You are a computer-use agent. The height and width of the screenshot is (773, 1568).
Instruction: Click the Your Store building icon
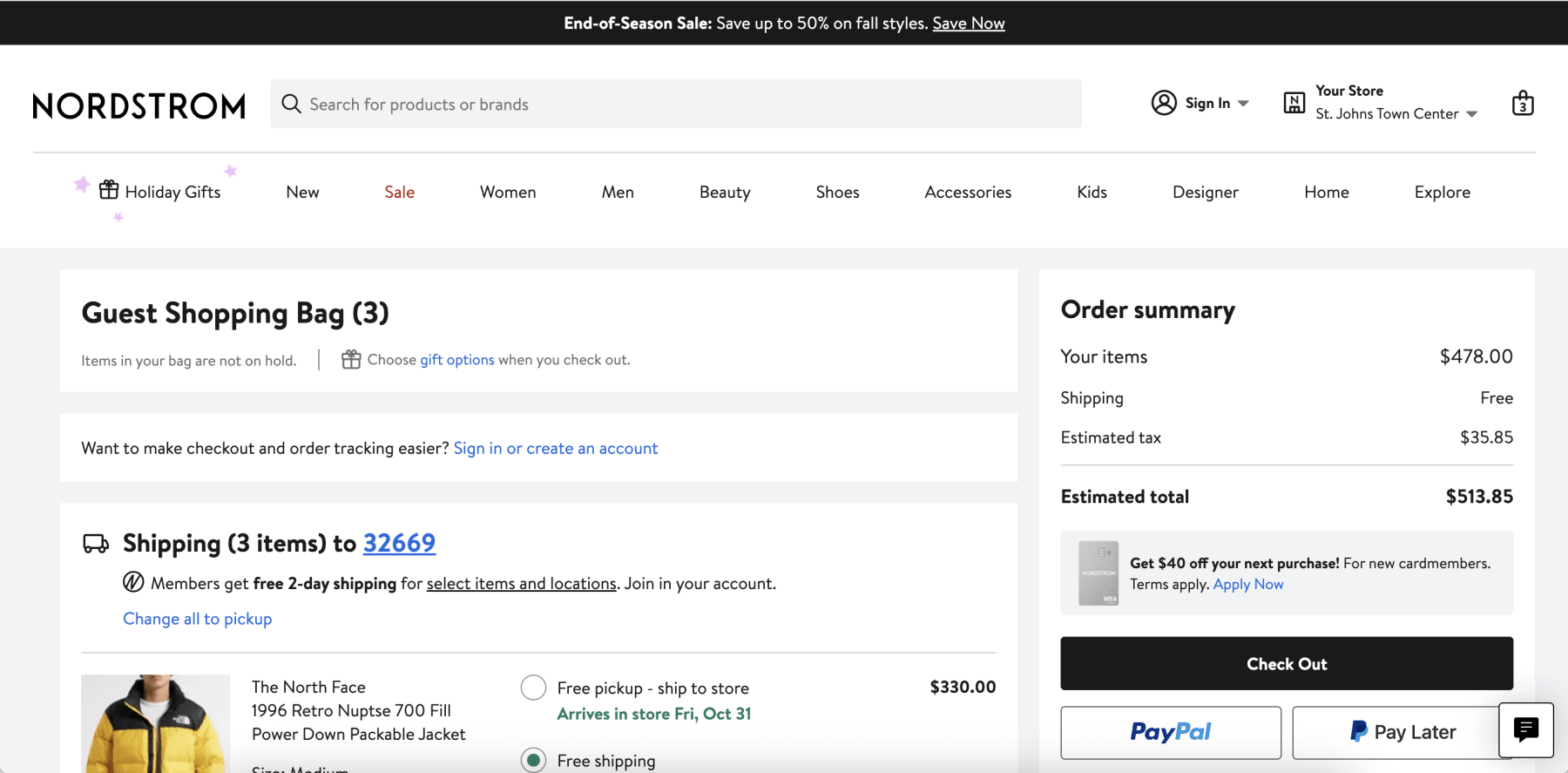pos(1294,103)
